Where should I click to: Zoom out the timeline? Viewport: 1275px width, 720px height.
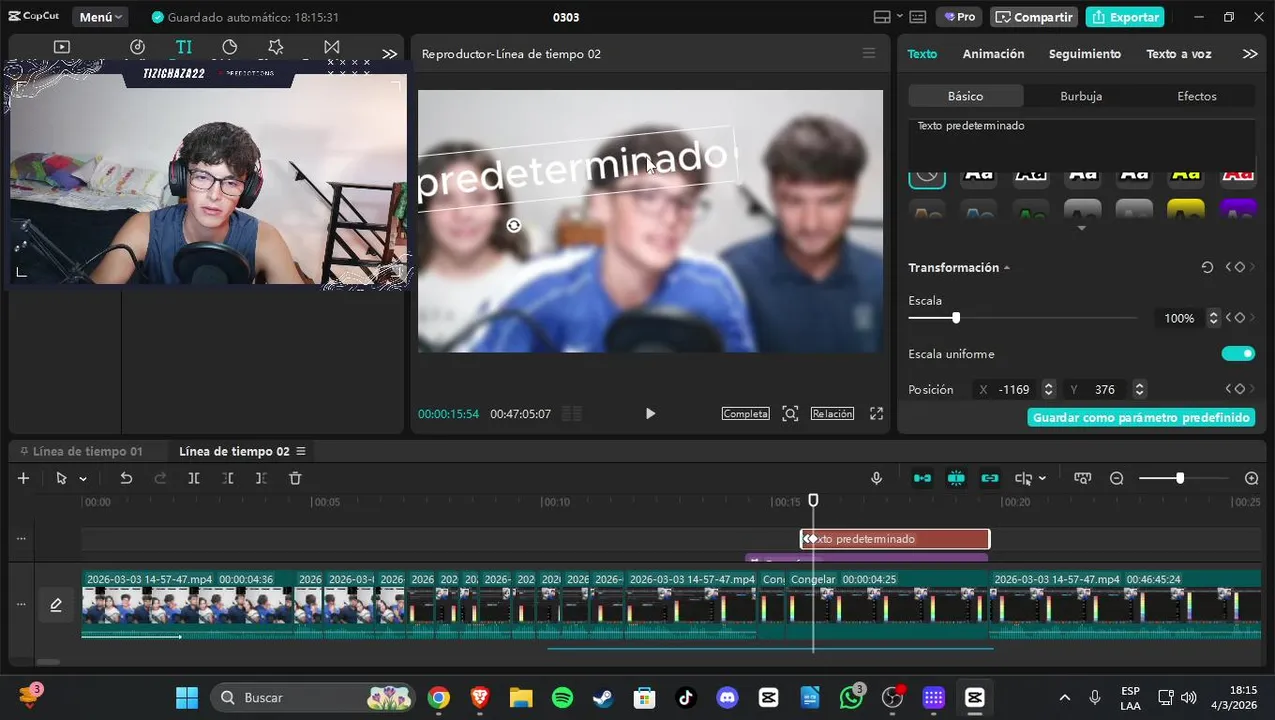1117,479
